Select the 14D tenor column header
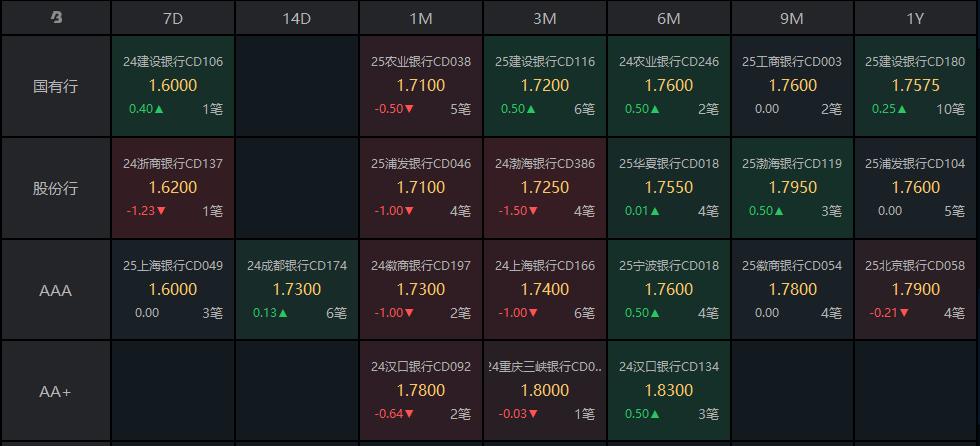 point(297,17)
